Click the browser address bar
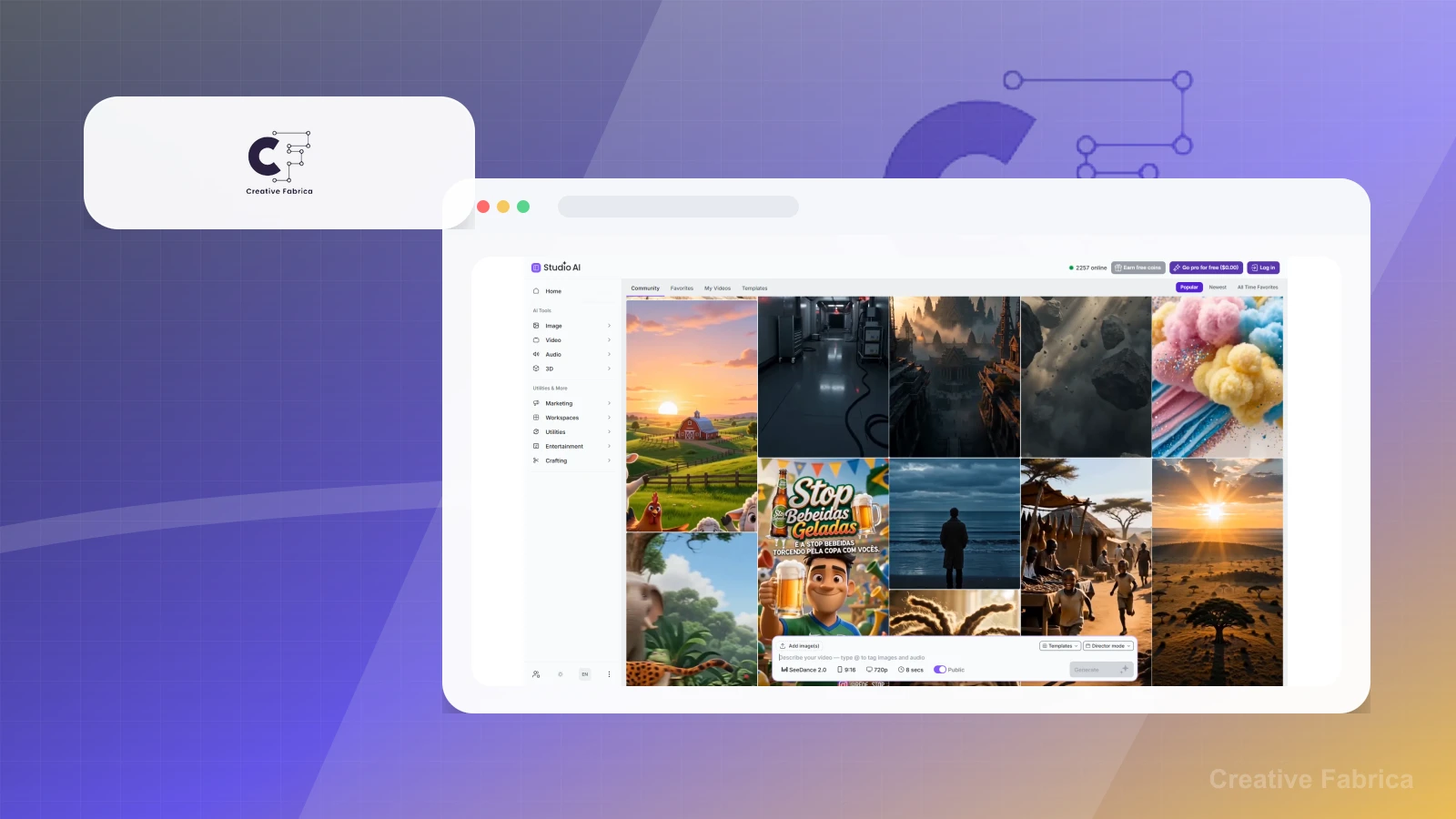1456x819 pixels. (678, 207)
